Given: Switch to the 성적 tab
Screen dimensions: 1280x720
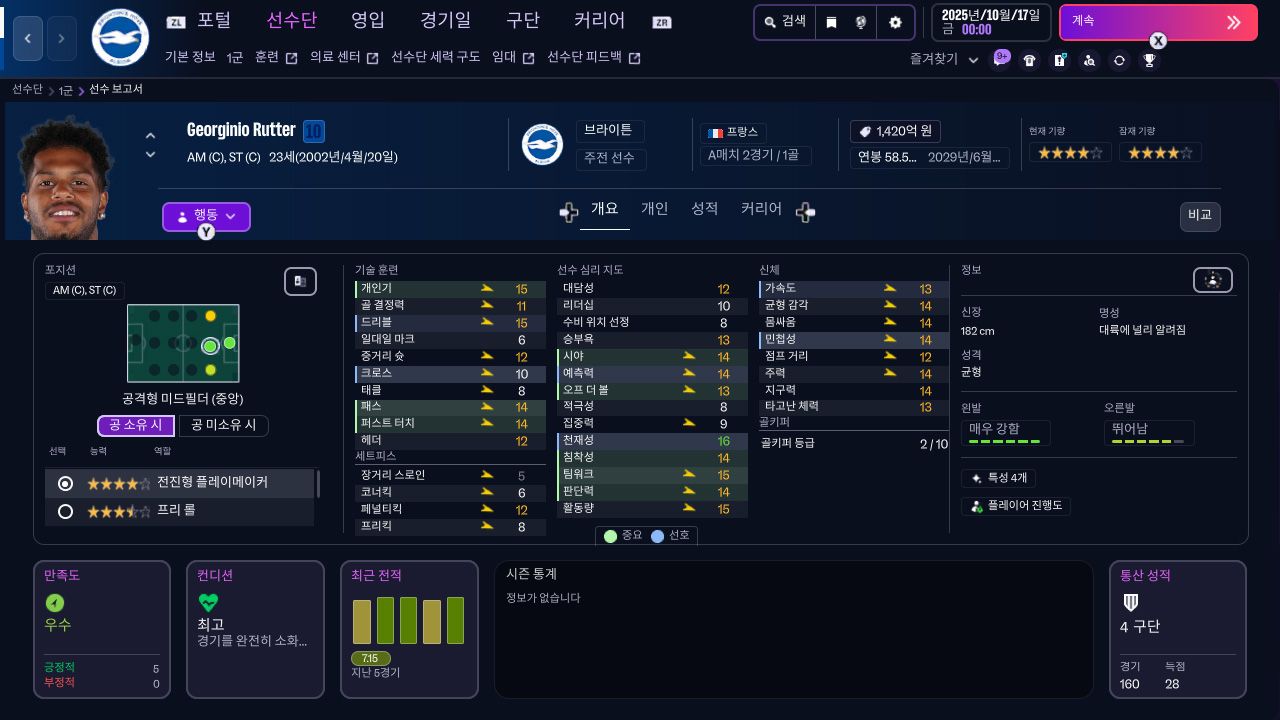Looking at the screenshot, I should click(704, 208).
